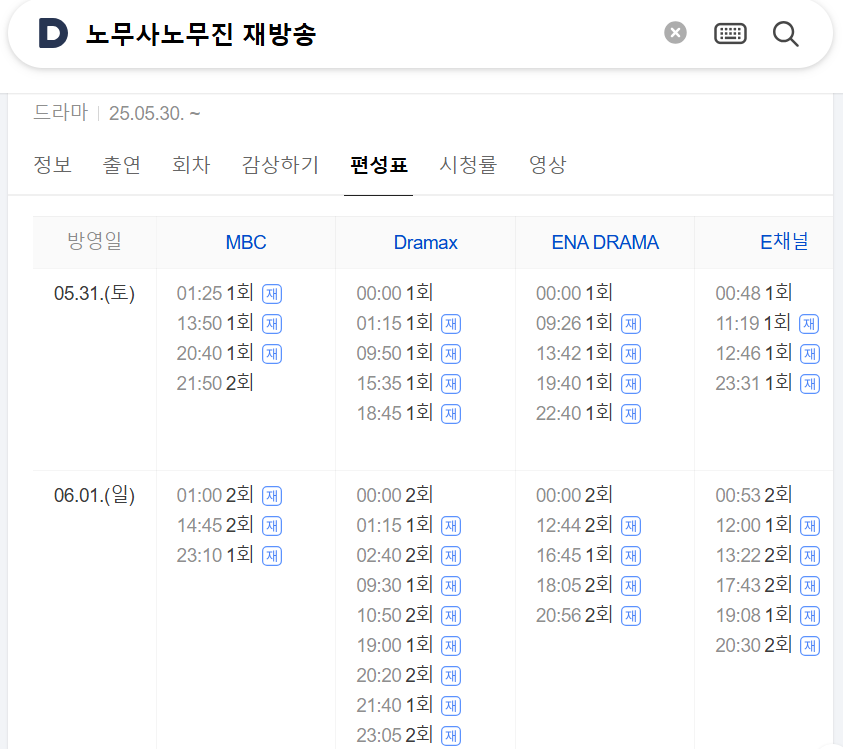This screenshot has width=843, height=749.
Task: Switch to the 시청률 tab
Action: [x=468, y=165]
